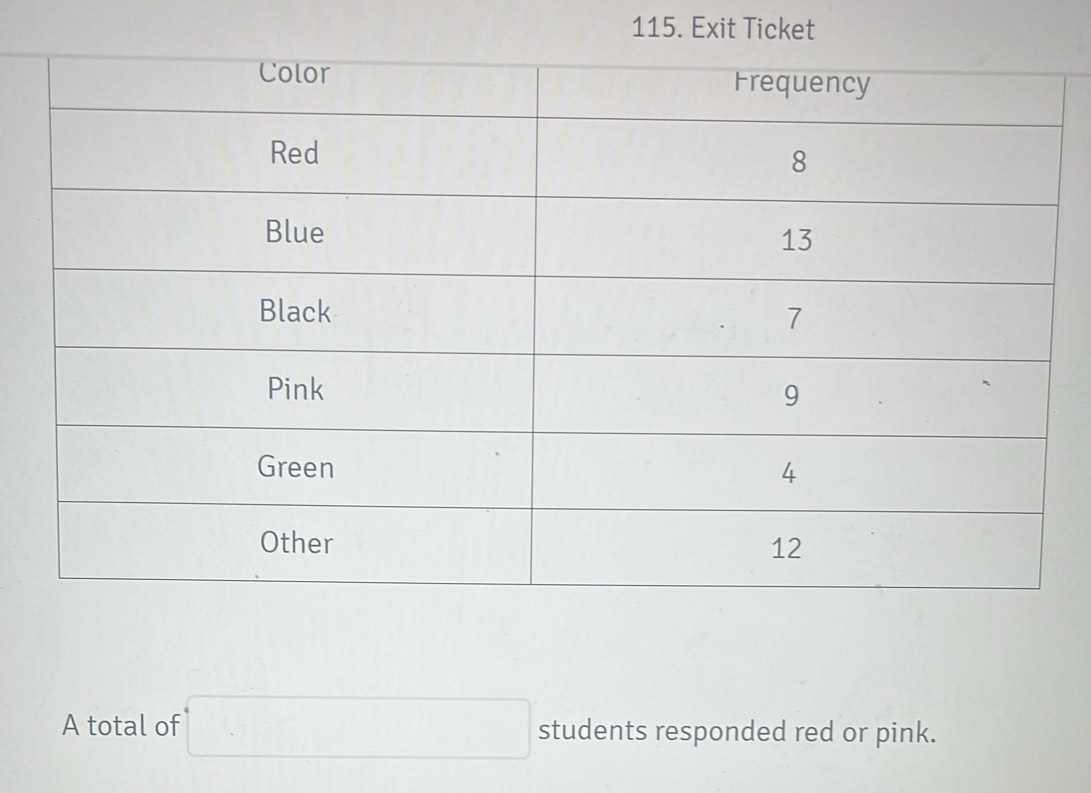
Task: Select the "Frequency" column header
Action: [802, 83]
